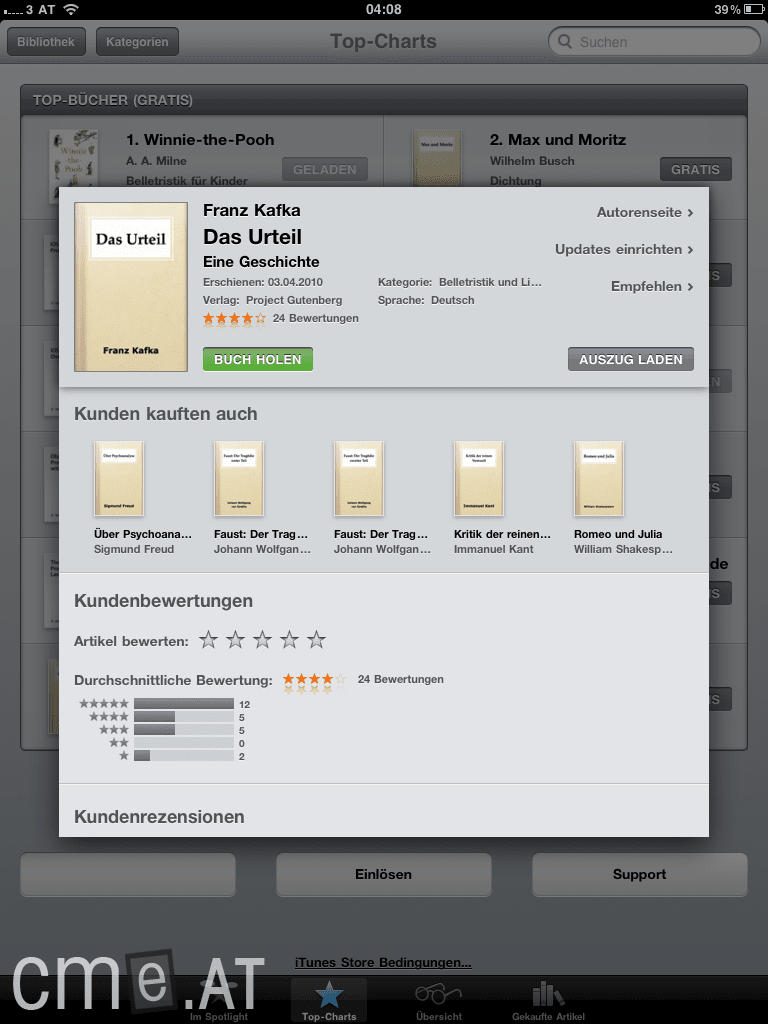Open Kritik der reinen Vernunft cover
This screenshot has width=768, height=1024.
pos(479,479)
